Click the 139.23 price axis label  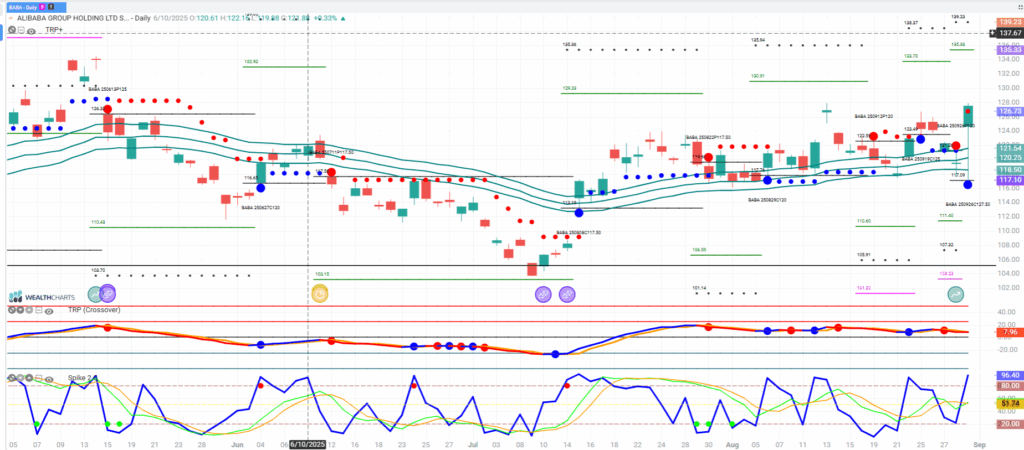(1009, 22)
